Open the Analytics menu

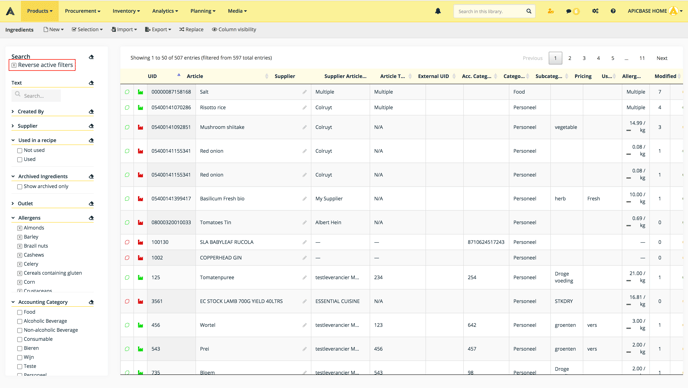point(165,11)
